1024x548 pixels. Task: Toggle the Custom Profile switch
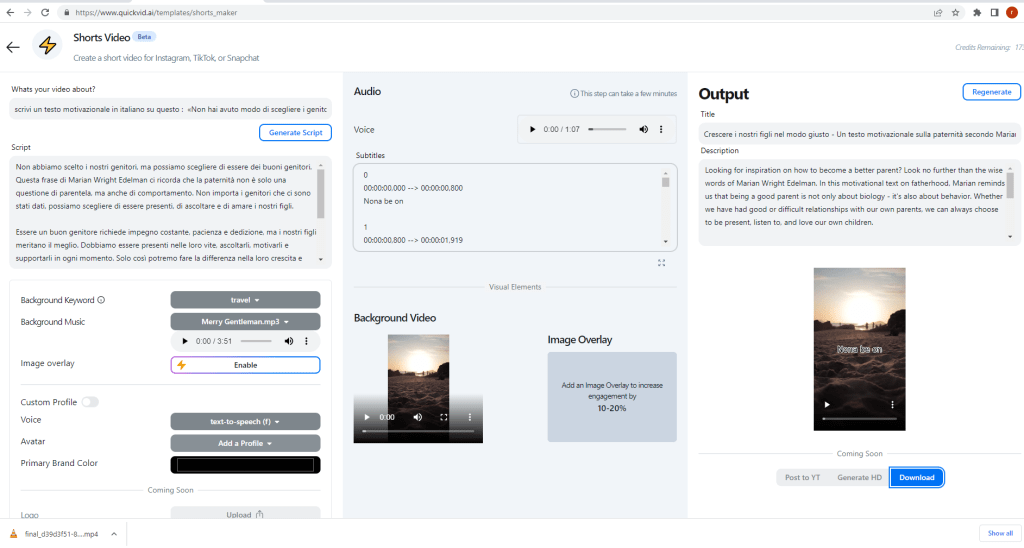(90, 402)
